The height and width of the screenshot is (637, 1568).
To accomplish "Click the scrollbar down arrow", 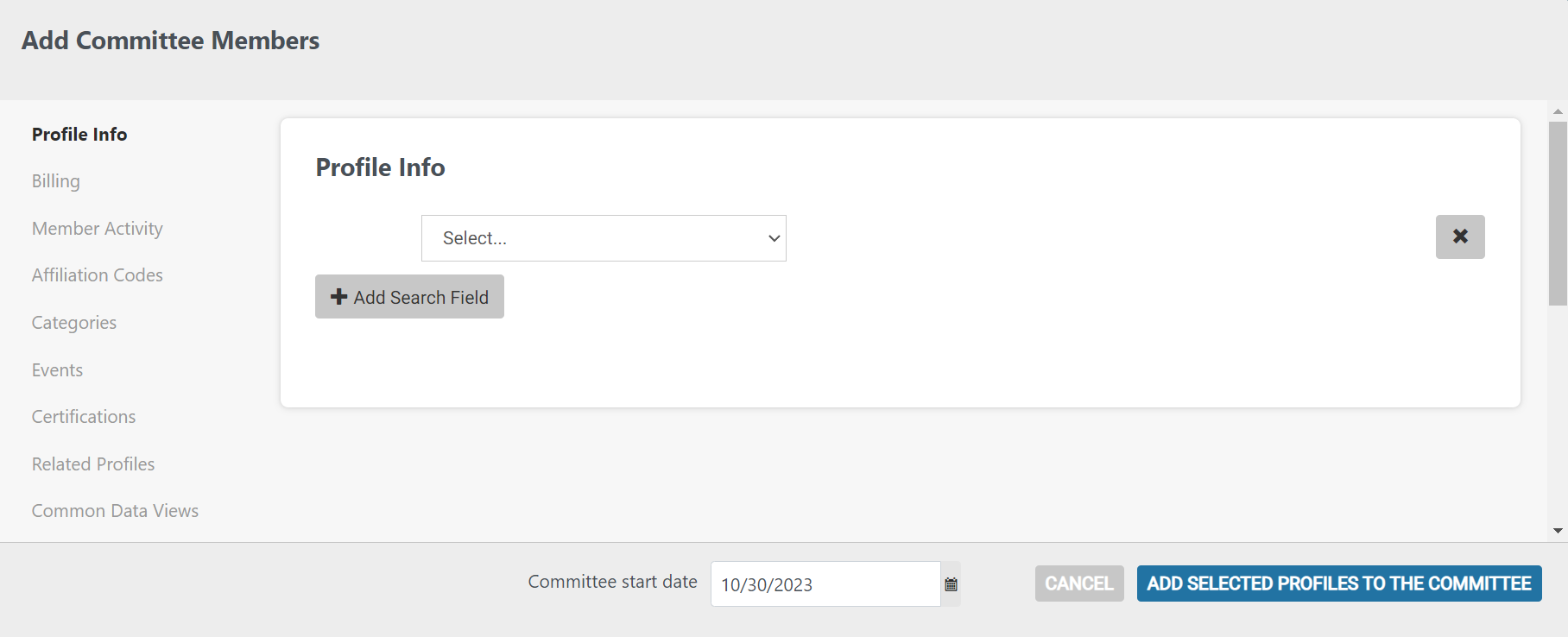I will coord(1558,531).
